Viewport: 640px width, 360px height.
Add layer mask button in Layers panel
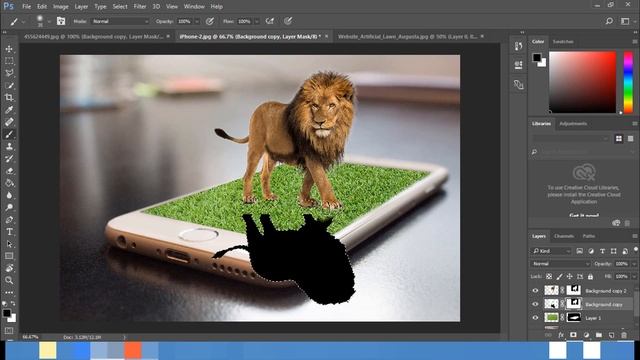click(x=573, y=335)
